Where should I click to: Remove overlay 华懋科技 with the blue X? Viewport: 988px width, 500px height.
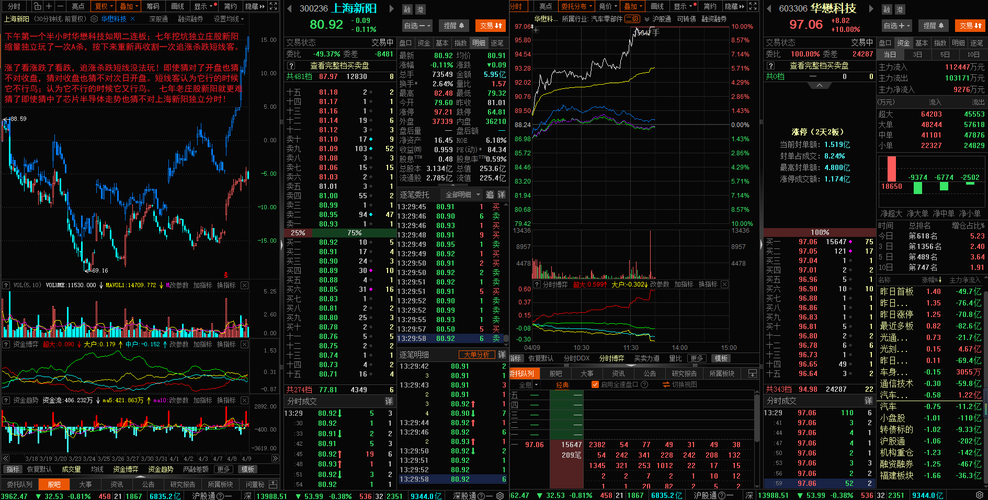[x=132, y=19]
